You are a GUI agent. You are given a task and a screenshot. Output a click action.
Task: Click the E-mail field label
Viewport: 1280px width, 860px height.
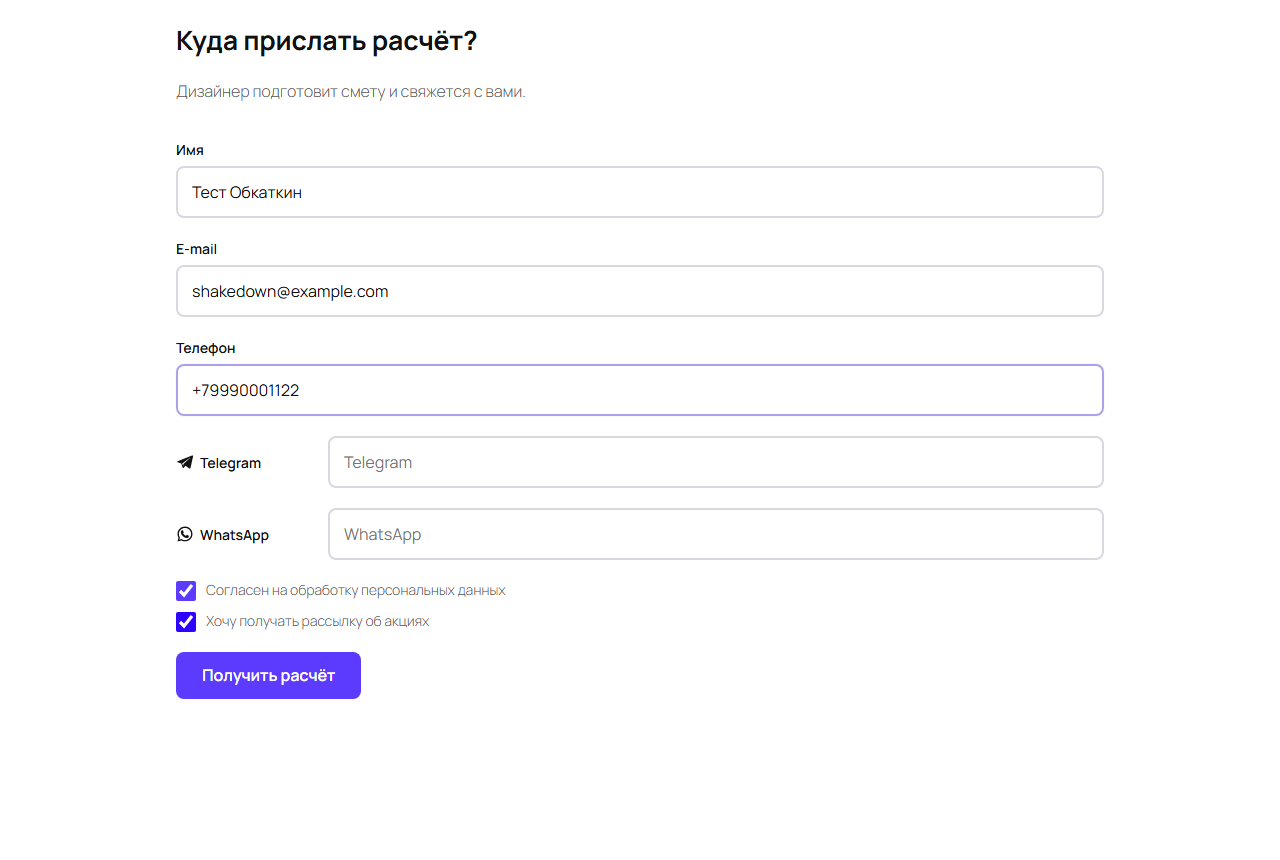tap(196, 249)
